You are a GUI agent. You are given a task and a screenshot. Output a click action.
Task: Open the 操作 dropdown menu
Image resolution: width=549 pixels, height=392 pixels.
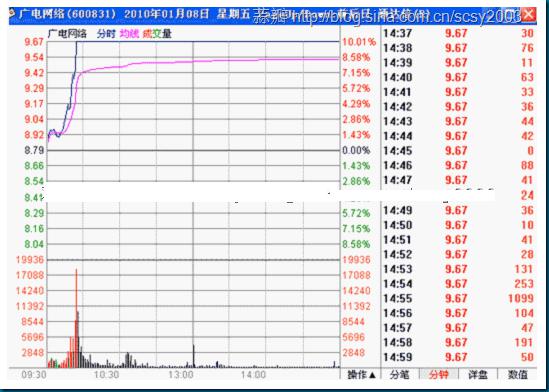pyautogui.click(x=361, y=375)
